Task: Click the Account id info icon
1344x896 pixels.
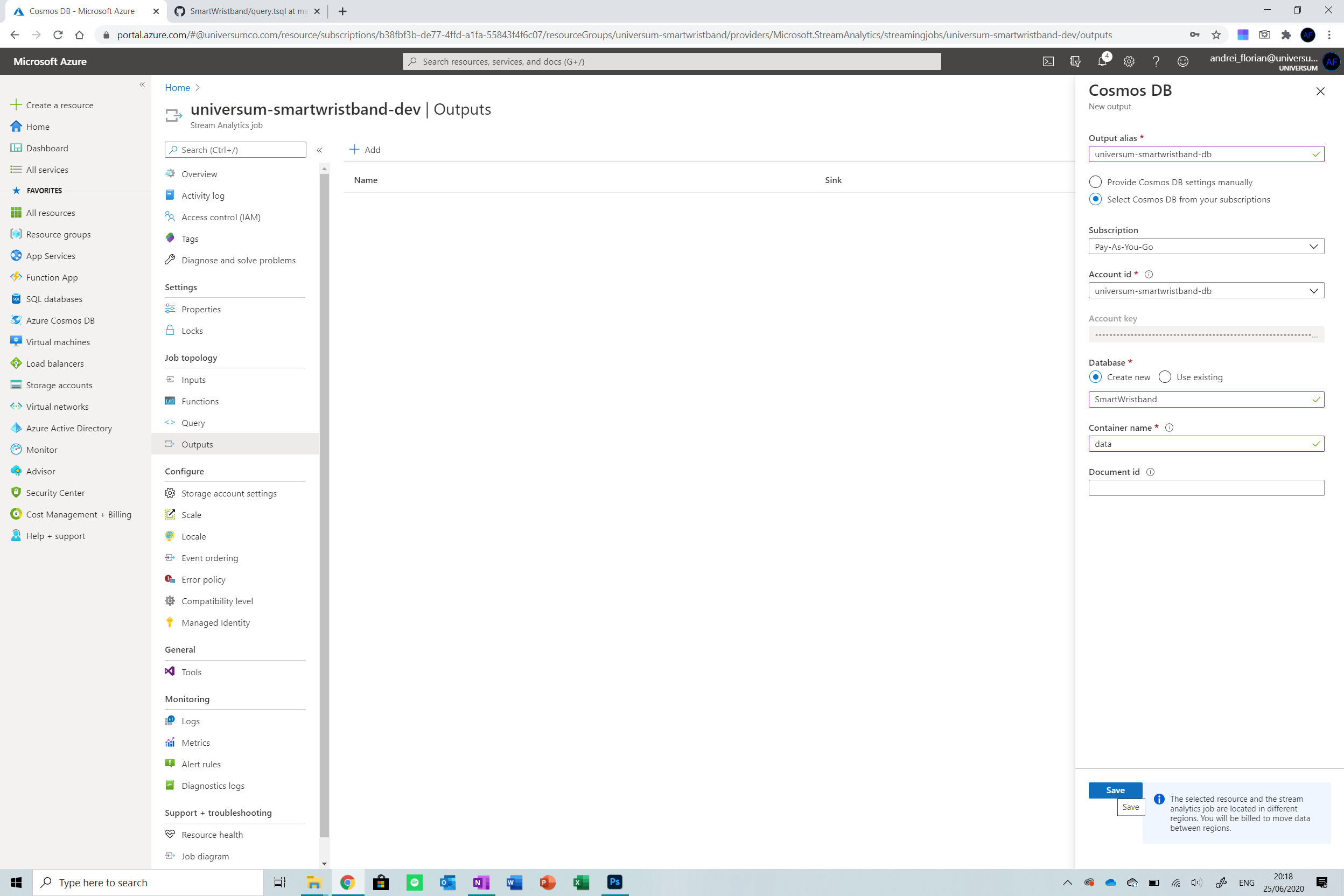Action: pyautogui.click(x=1149, y=274)
